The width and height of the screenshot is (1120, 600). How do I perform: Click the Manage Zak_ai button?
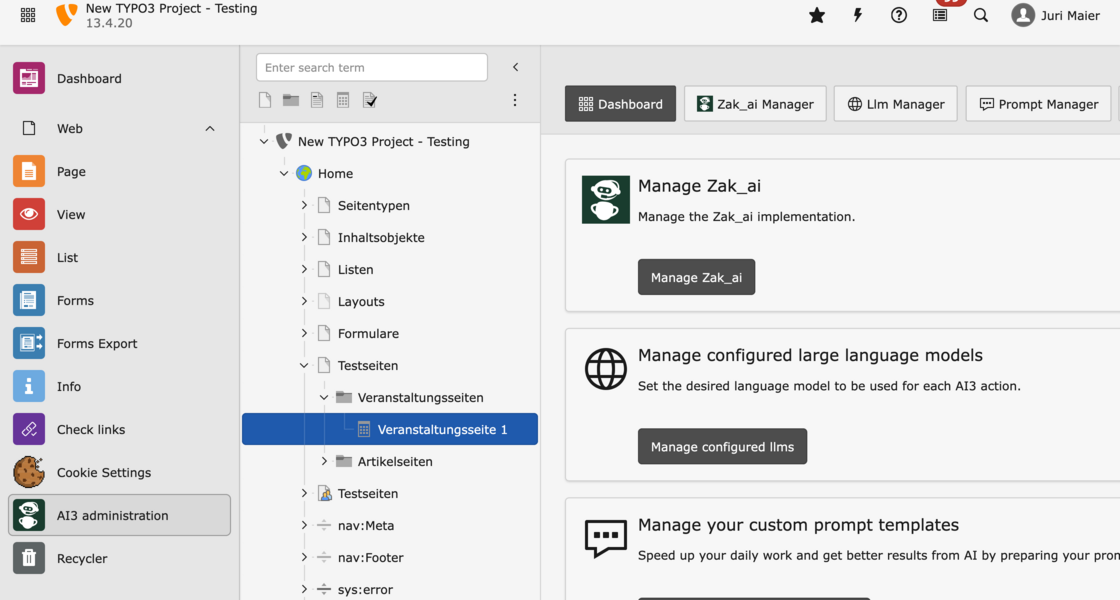696,277
